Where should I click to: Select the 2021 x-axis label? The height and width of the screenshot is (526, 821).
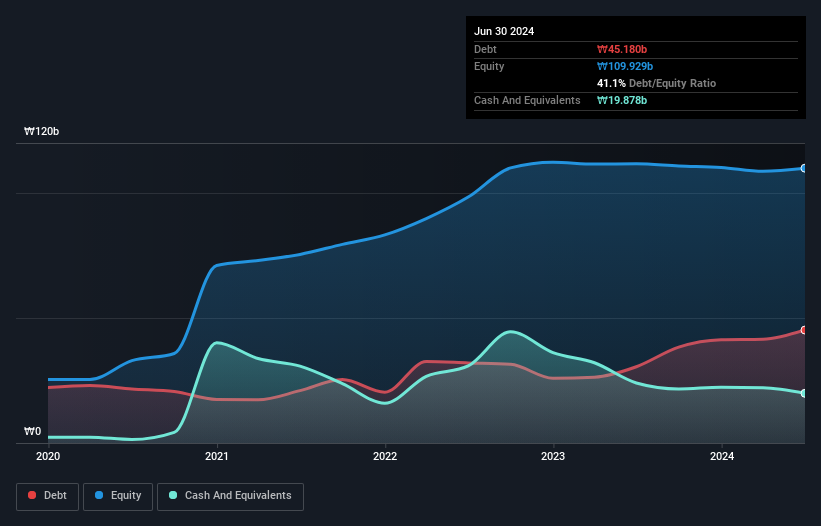click(217, 456)
